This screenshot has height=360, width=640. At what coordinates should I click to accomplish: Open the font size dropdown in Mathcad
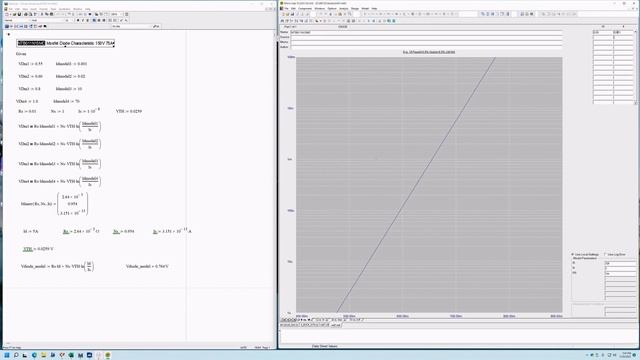click(72, 20)
